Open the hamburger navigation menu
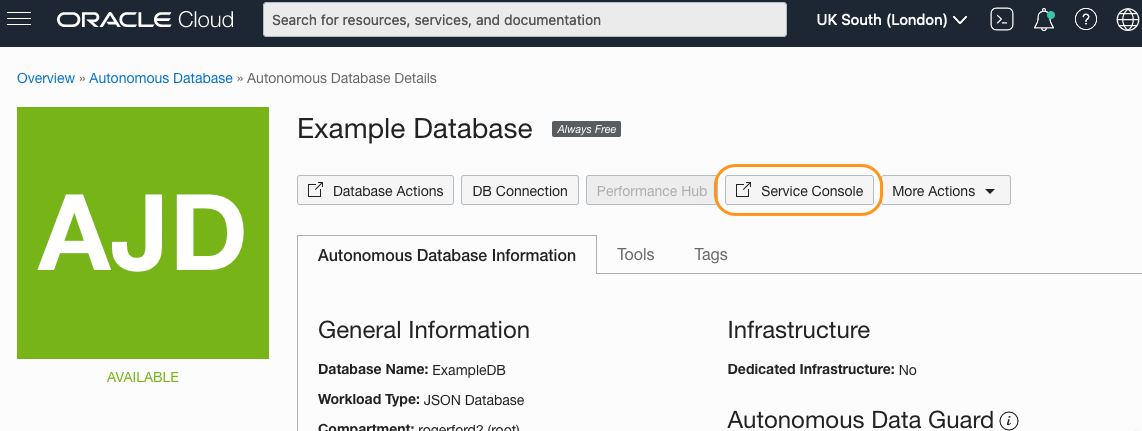 (x=19, y=19)
